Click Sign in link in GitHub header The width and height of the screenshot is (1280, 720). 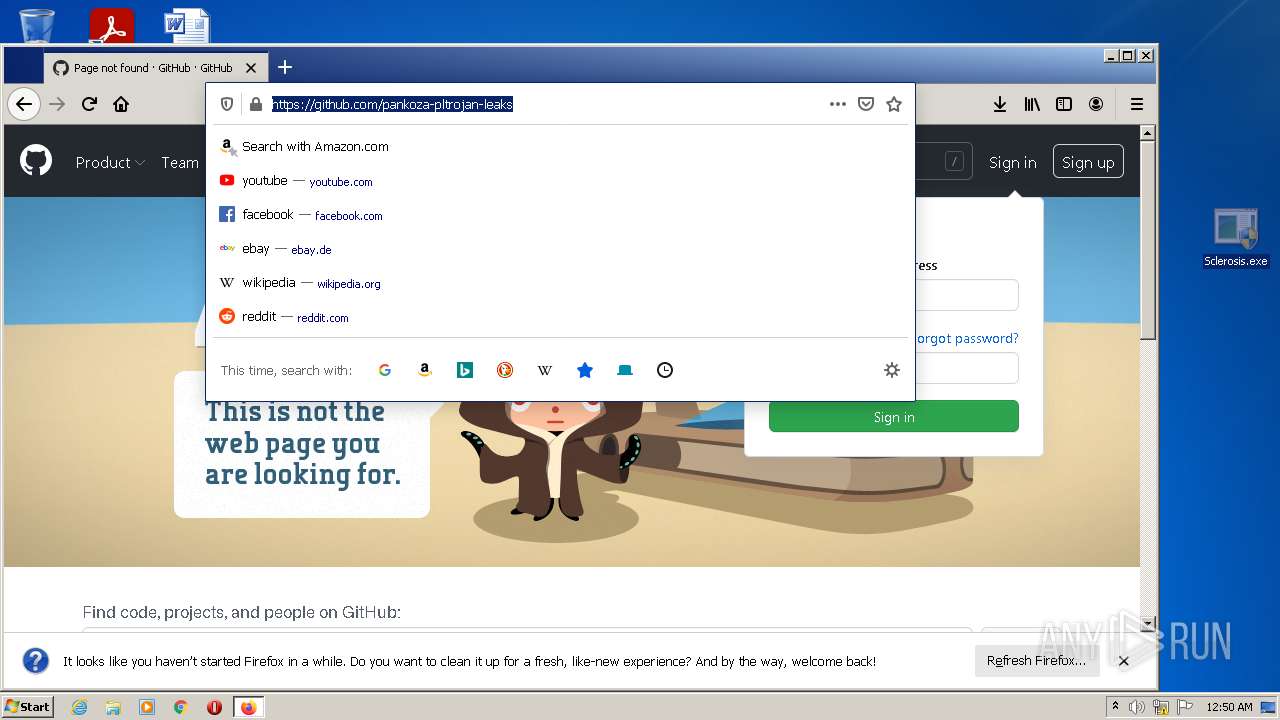[1012, 162]
